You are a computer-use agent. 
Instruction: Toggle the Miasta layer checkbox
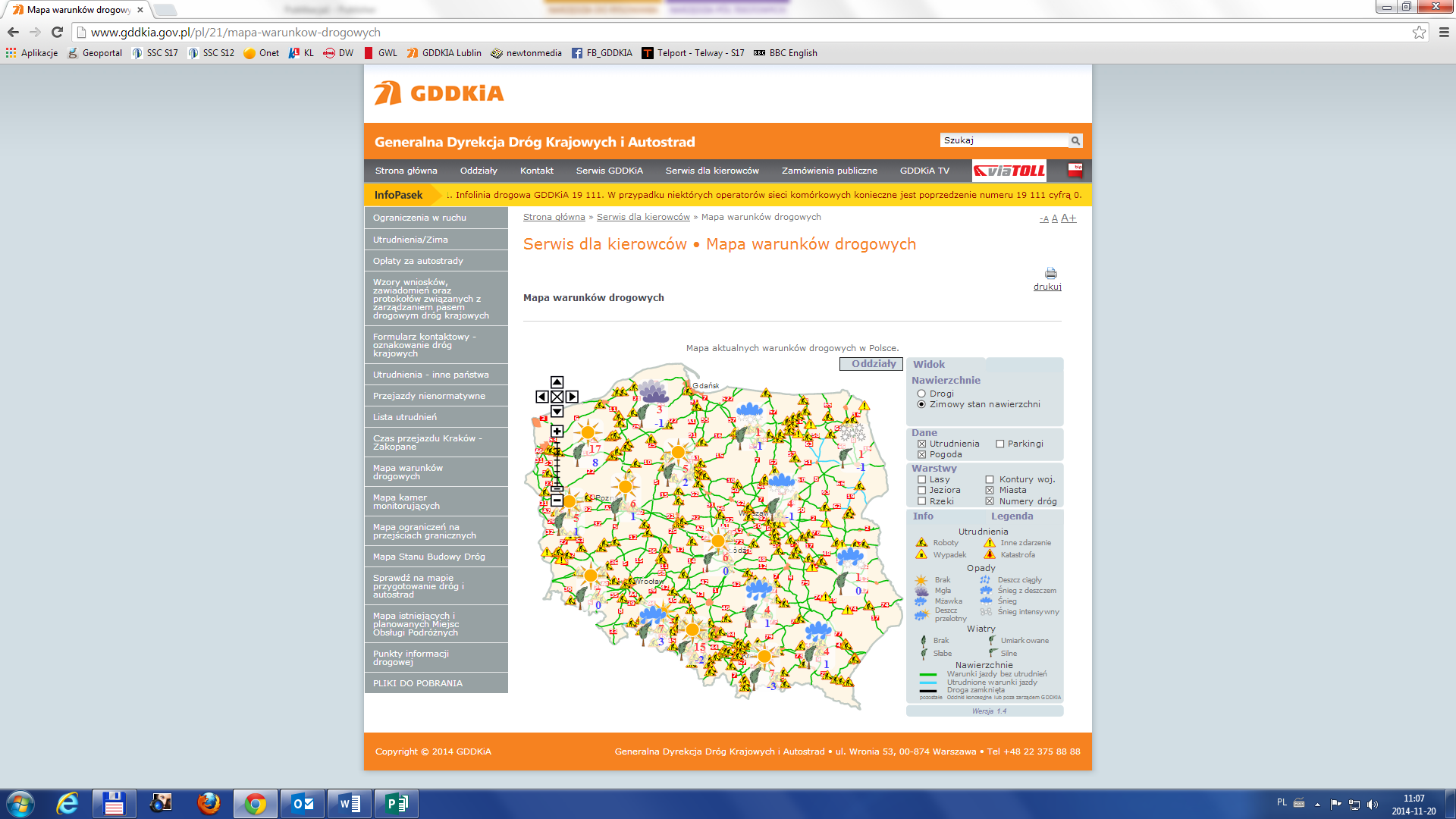(x=989, y=490)
